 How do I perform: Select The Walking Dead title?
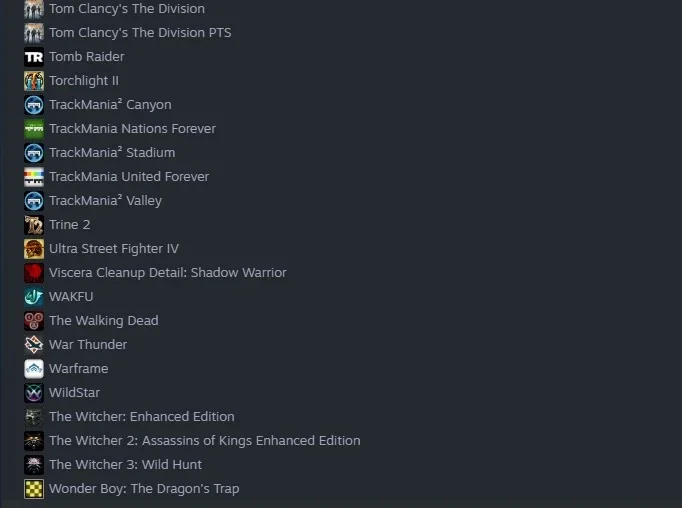coord(104,321)
